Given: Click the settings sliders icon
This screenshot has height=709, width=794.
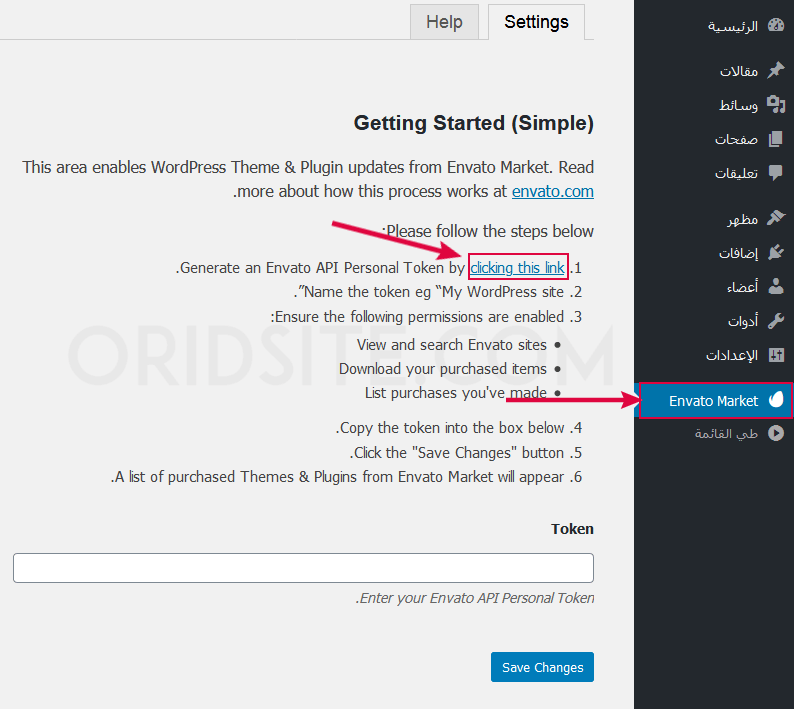Looking at the screenshot, I should (x=776, y=355).
